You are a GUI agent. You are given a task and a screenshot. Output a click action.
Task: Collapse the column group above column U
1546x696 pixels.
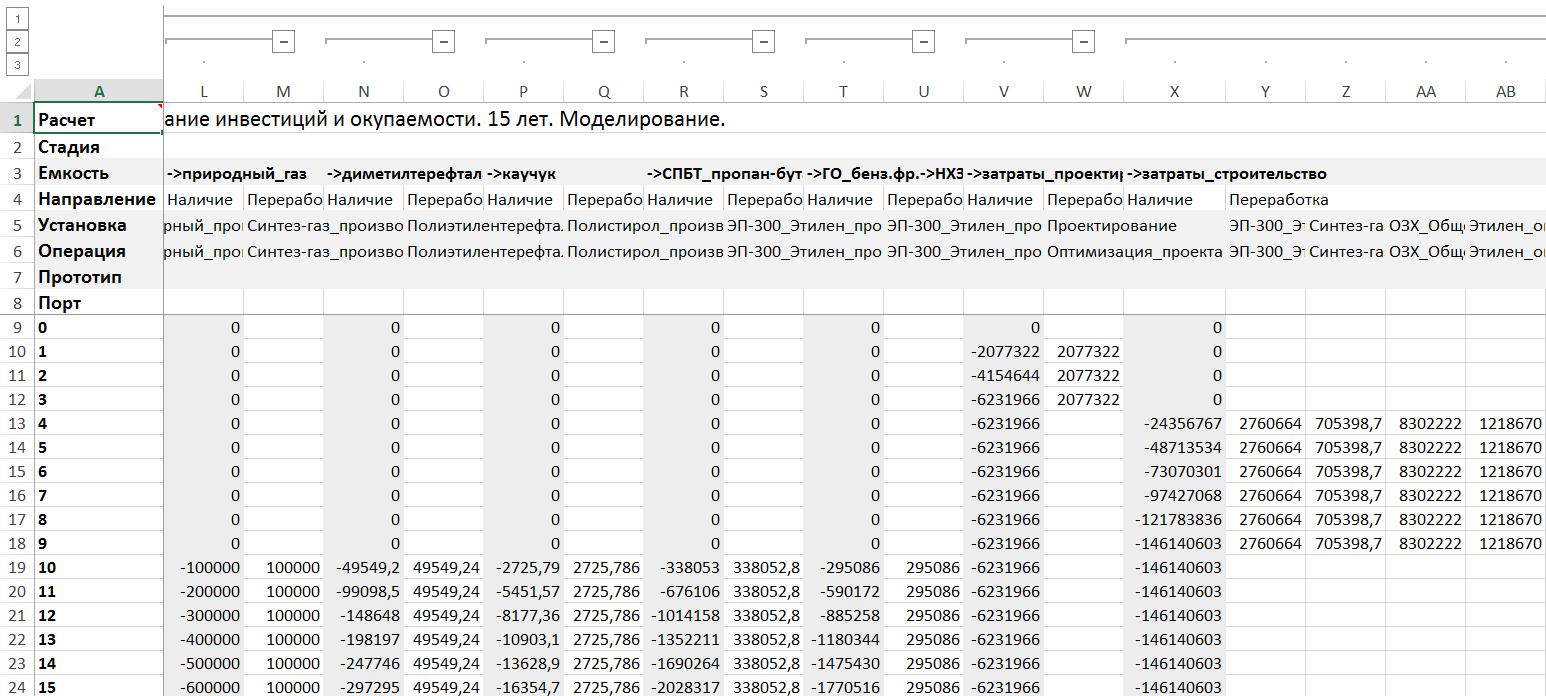click(923, 42)
